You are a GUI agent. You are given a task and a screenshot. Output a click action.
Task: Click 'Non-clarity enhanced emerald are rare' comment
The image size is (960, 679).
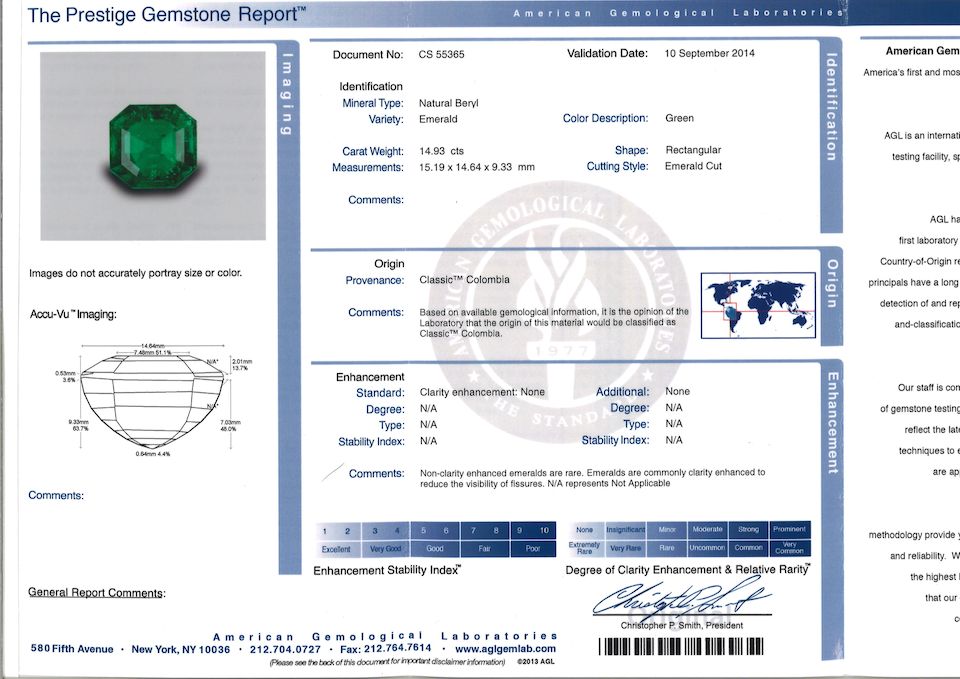point(592,478)
